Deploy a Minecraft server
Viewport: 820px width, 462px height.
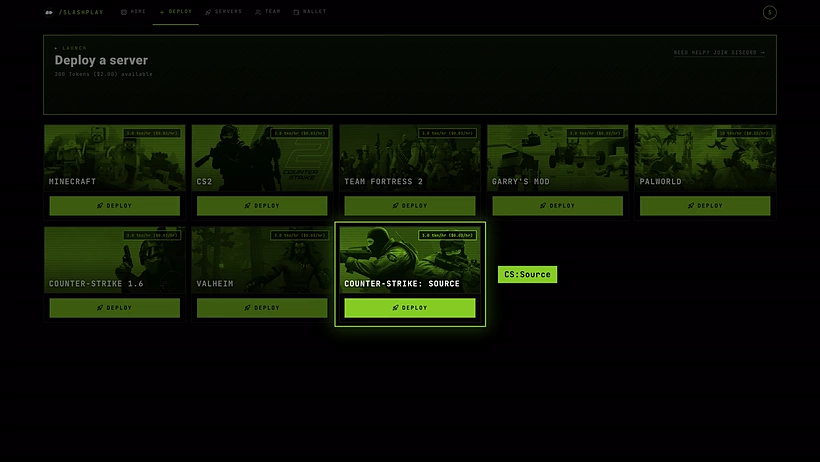coord(115,206)
